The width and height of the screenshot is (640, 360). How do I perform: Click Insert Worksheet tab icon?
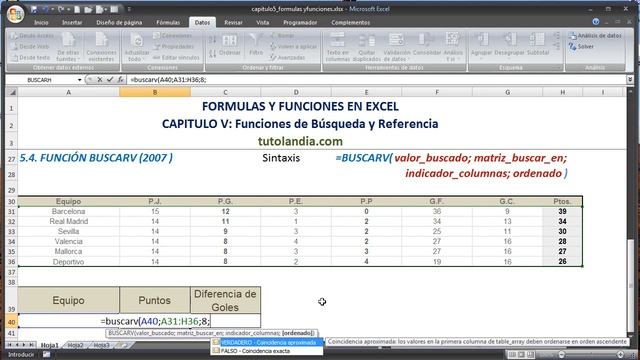pos(121,345)
